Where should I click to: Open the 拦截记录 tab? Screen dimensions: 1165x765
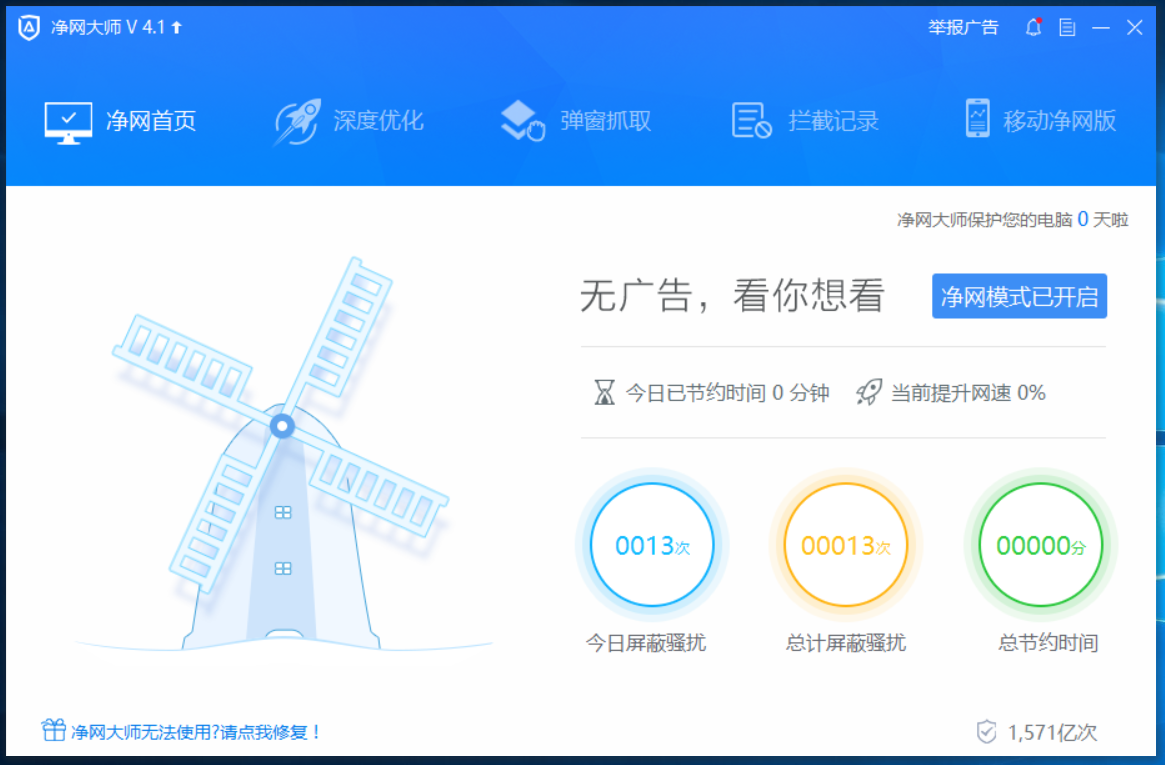coord(805,121)
